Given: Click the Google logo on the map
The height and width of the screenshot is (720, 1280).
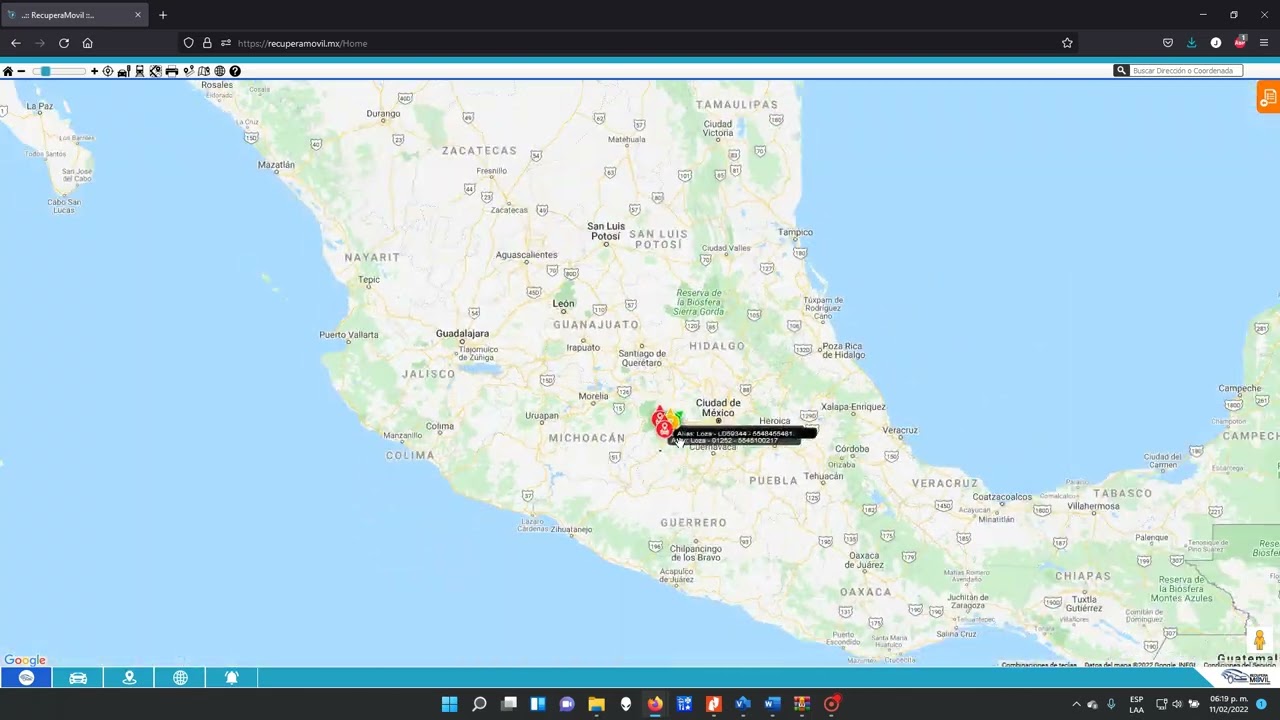Looking at the screenshot, I should [25, 660].
